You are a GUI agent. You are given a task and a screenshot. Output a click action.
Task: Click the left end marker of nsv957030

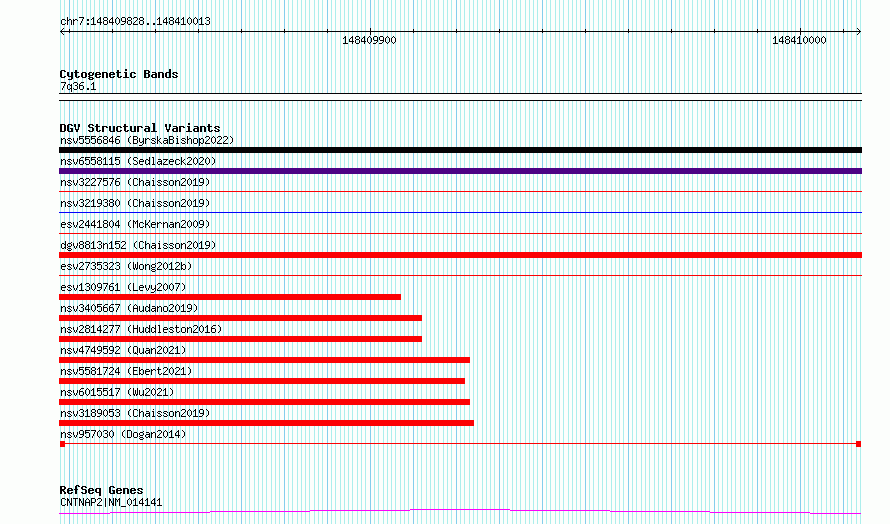tap(62, 444)
